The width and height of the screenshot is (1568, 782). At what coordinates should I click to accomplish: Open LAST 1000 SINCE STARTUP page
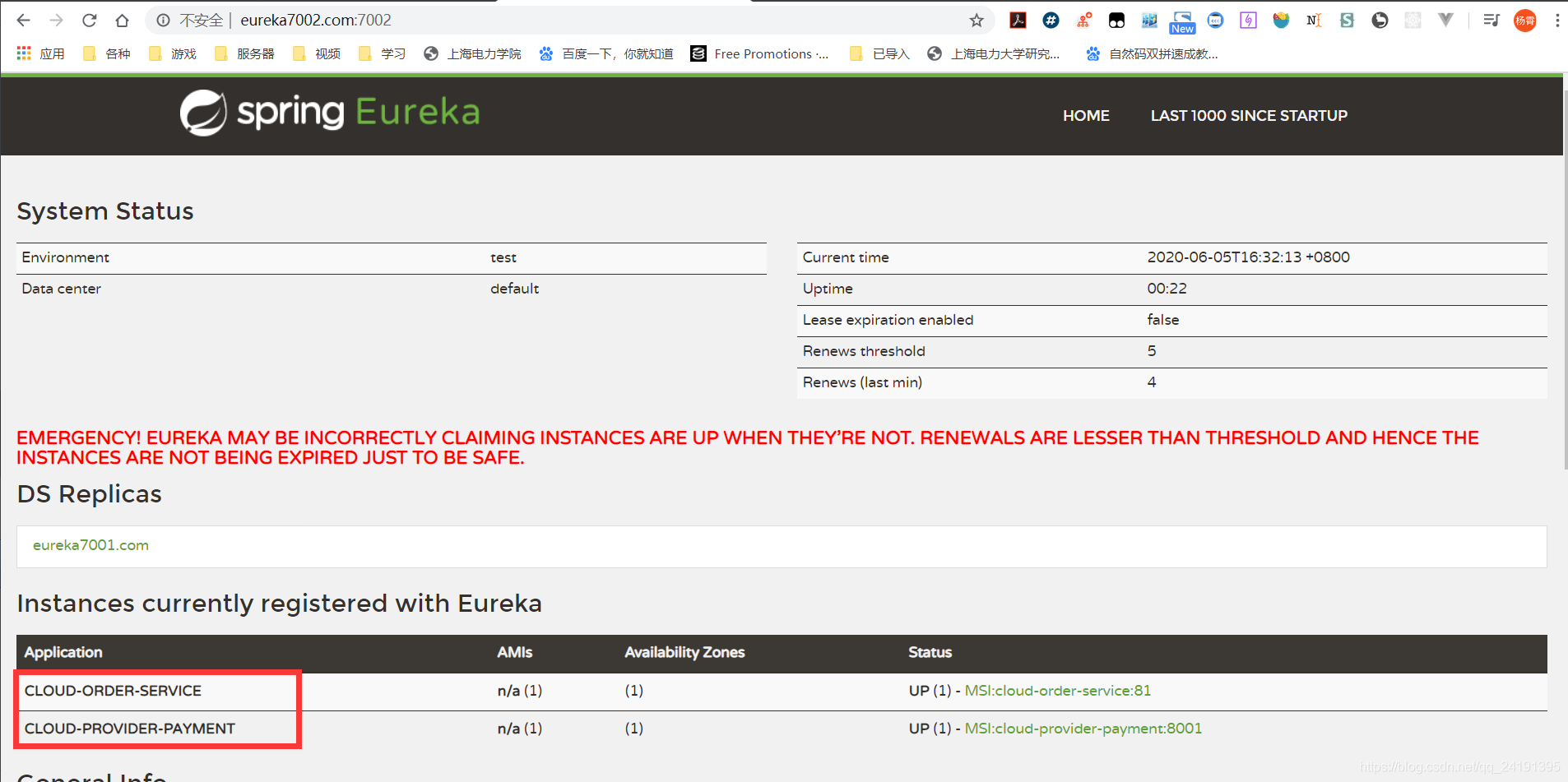[1249, 116]
